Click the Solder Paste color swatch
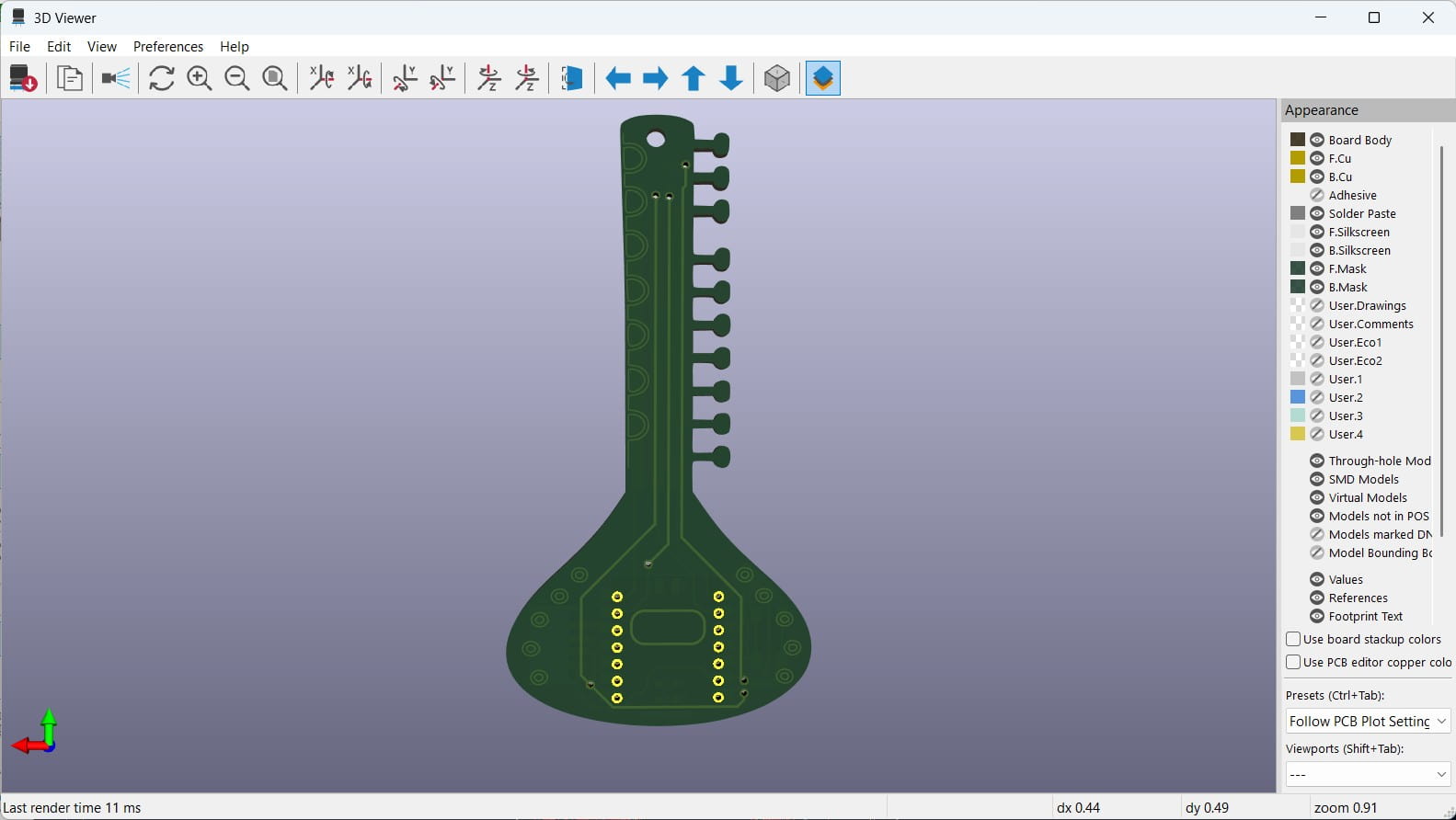 click(x=1298, y=213)
